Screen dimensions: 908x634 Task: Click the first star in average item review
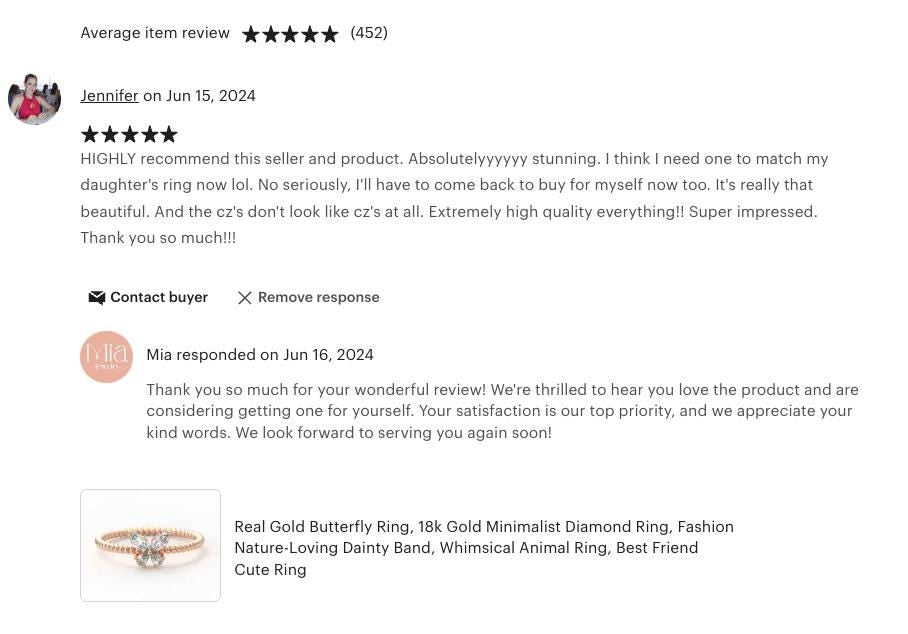[250, 33]
